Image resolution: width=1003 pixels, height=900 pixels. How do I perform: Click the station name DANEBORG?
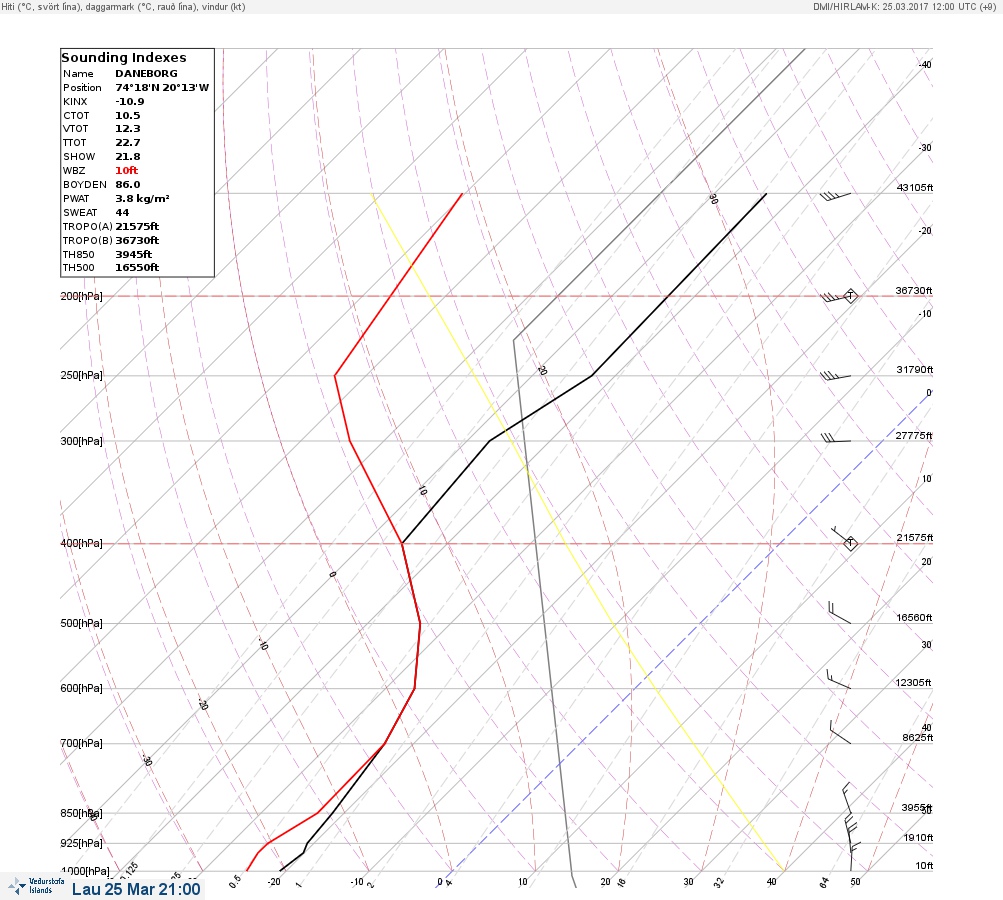[146, 74]
